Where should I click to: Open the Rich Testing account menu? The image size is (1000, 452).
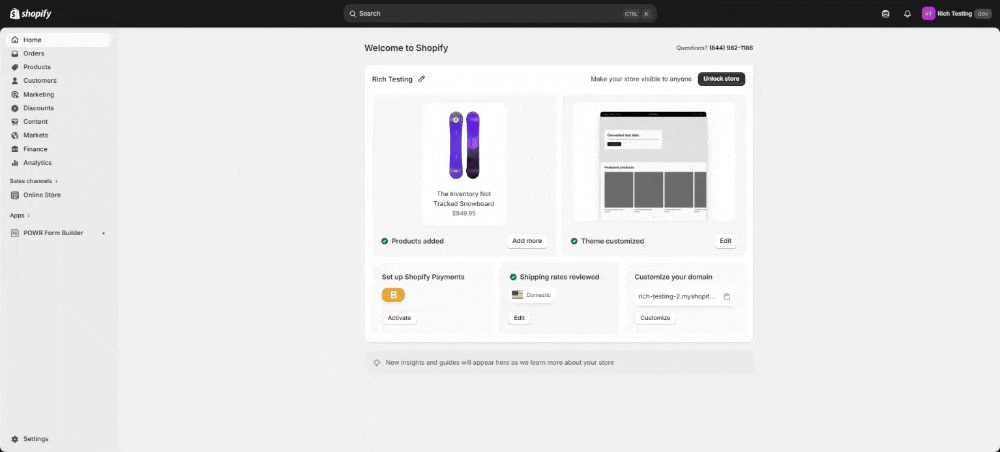point(956,13)
